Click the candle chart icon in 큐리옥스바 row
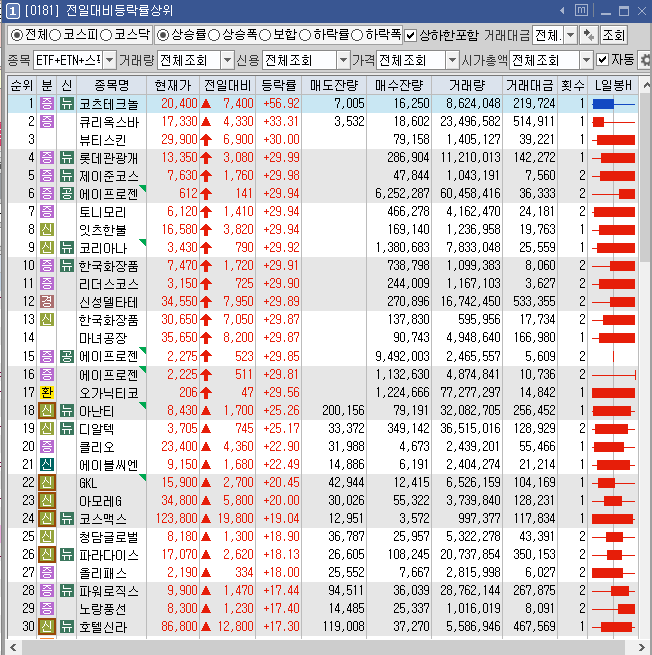This screenshot has width=652, height=655. [613, 122]
